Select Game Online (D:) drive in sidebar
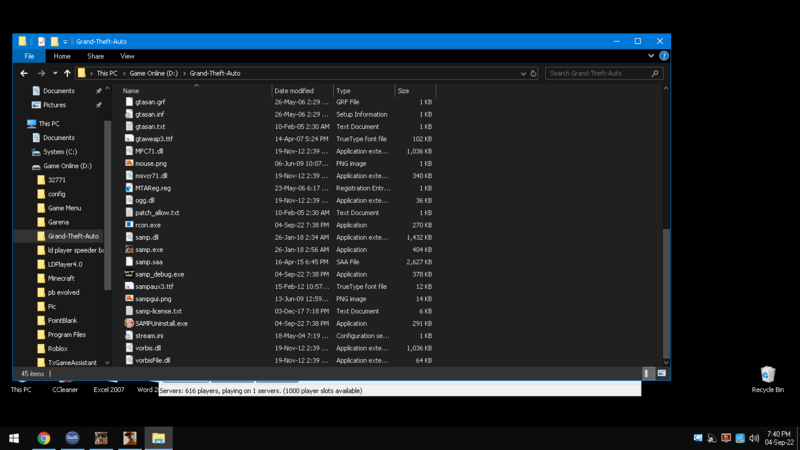The height and width of the screenshot is (450, 800). click(67, 166)
